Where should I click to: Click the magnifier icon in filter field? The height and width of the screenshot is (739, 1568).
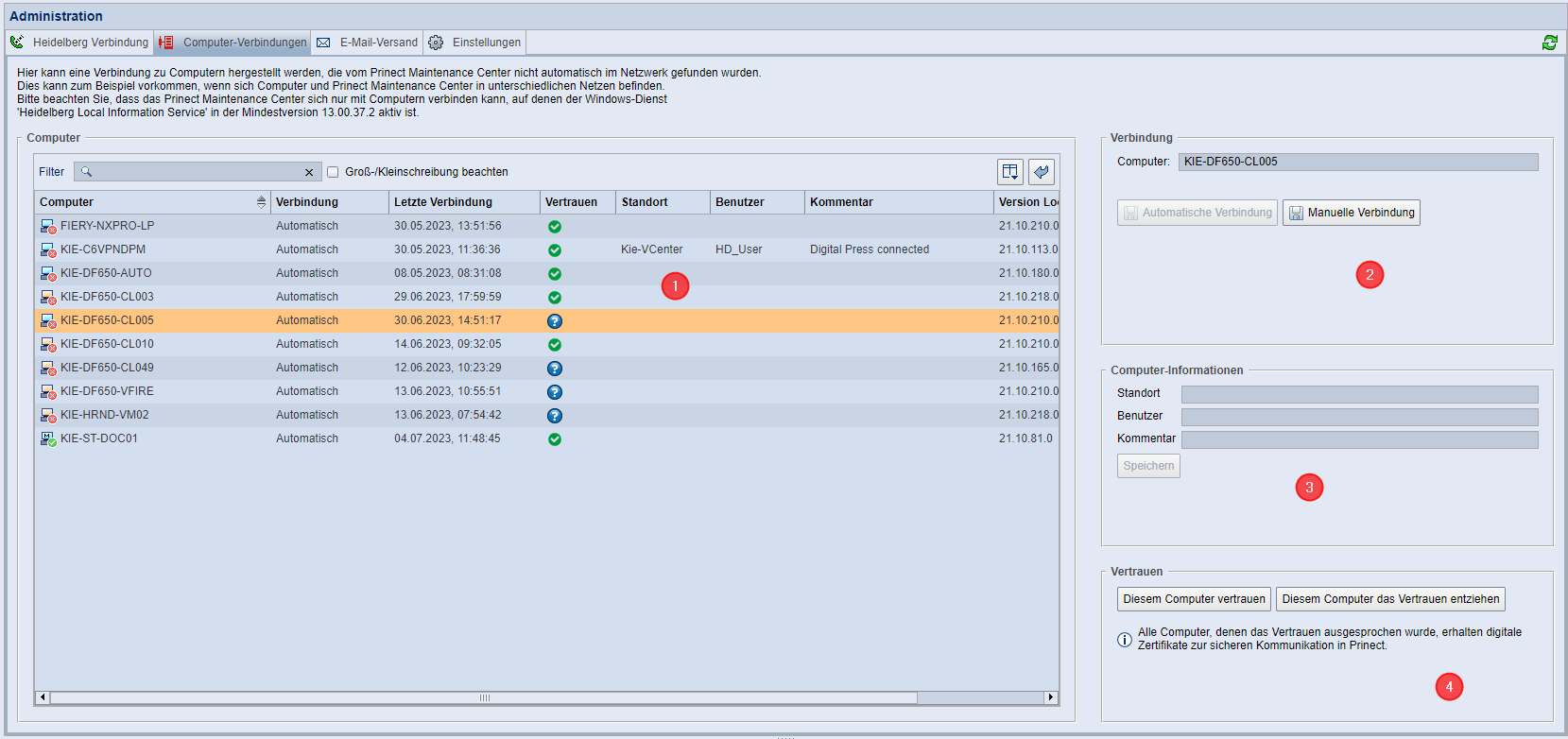tap(86, 172)
